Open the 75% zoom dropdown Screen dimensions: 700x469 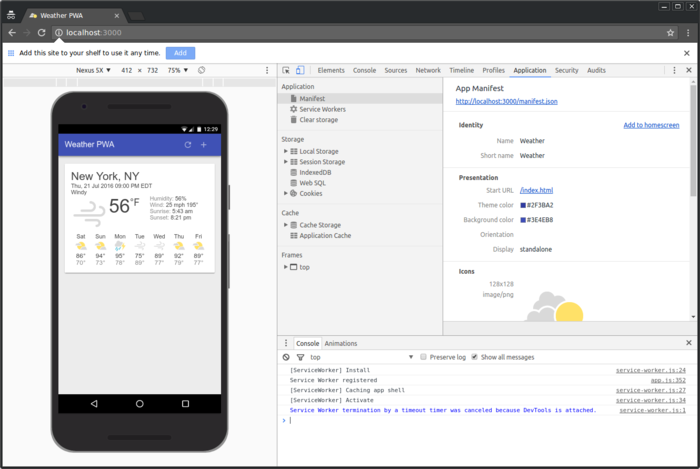[178, 71]
